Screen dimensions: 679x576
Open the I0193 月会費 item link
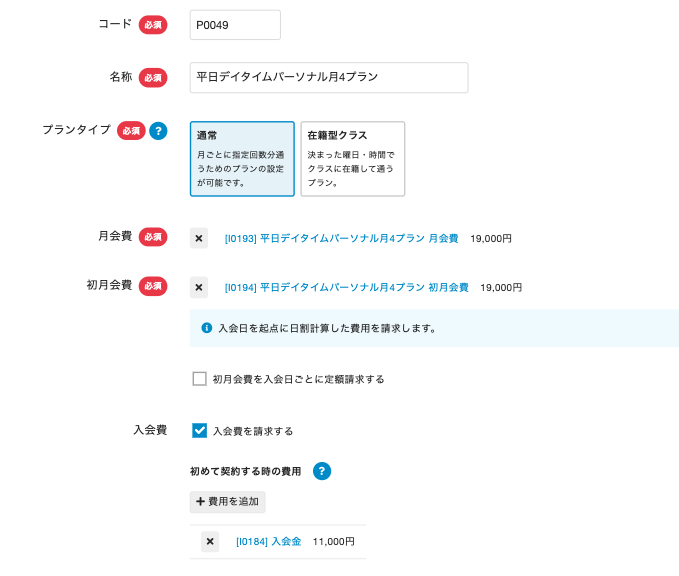(x=341, y=239)
